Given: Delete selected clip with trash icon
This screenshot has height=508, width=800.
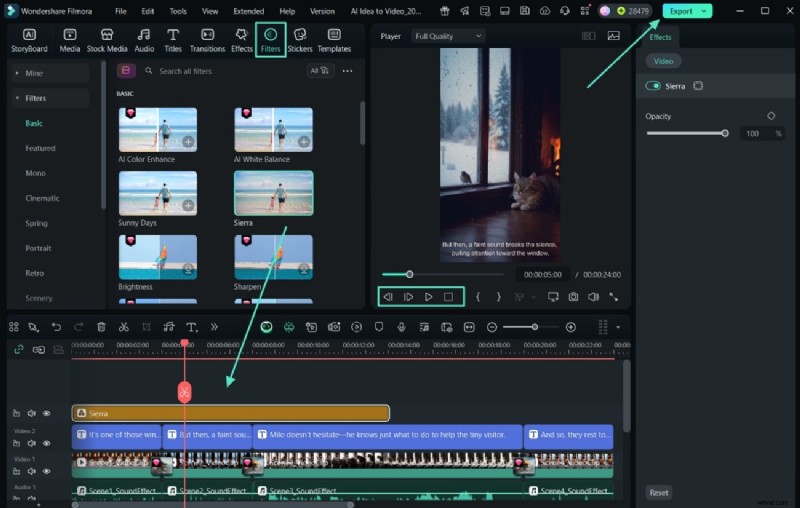Looking at the screenshot, I should (x=101, y=327).
